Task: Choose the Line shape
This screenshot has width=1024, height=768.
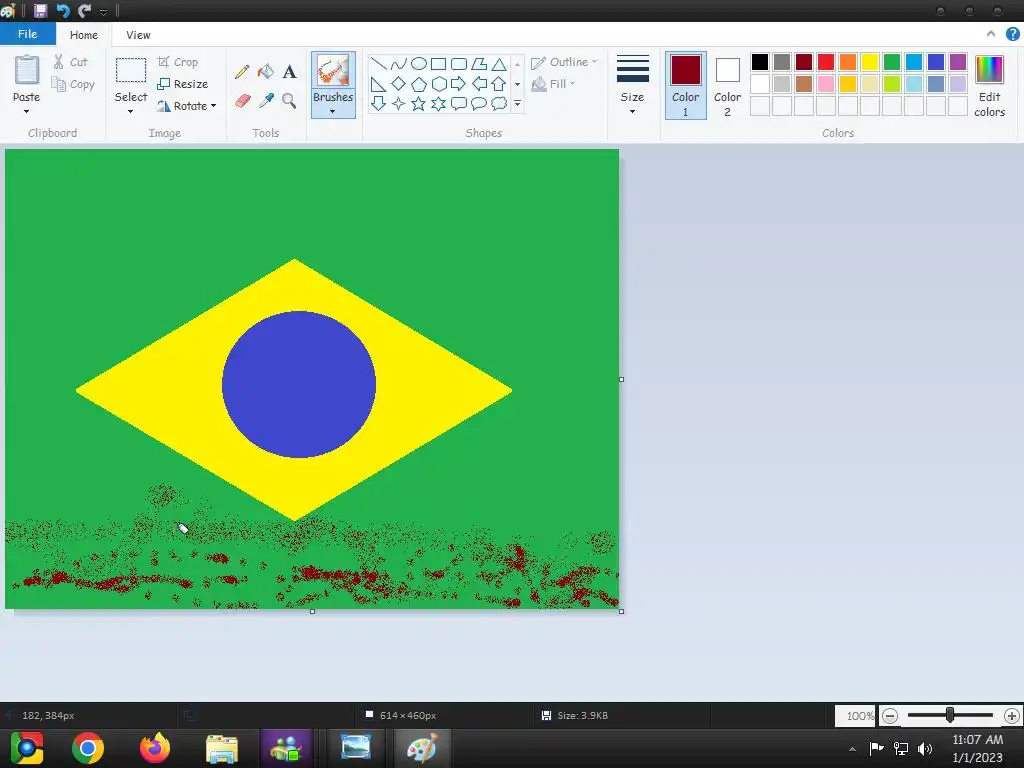Action: 378,64
